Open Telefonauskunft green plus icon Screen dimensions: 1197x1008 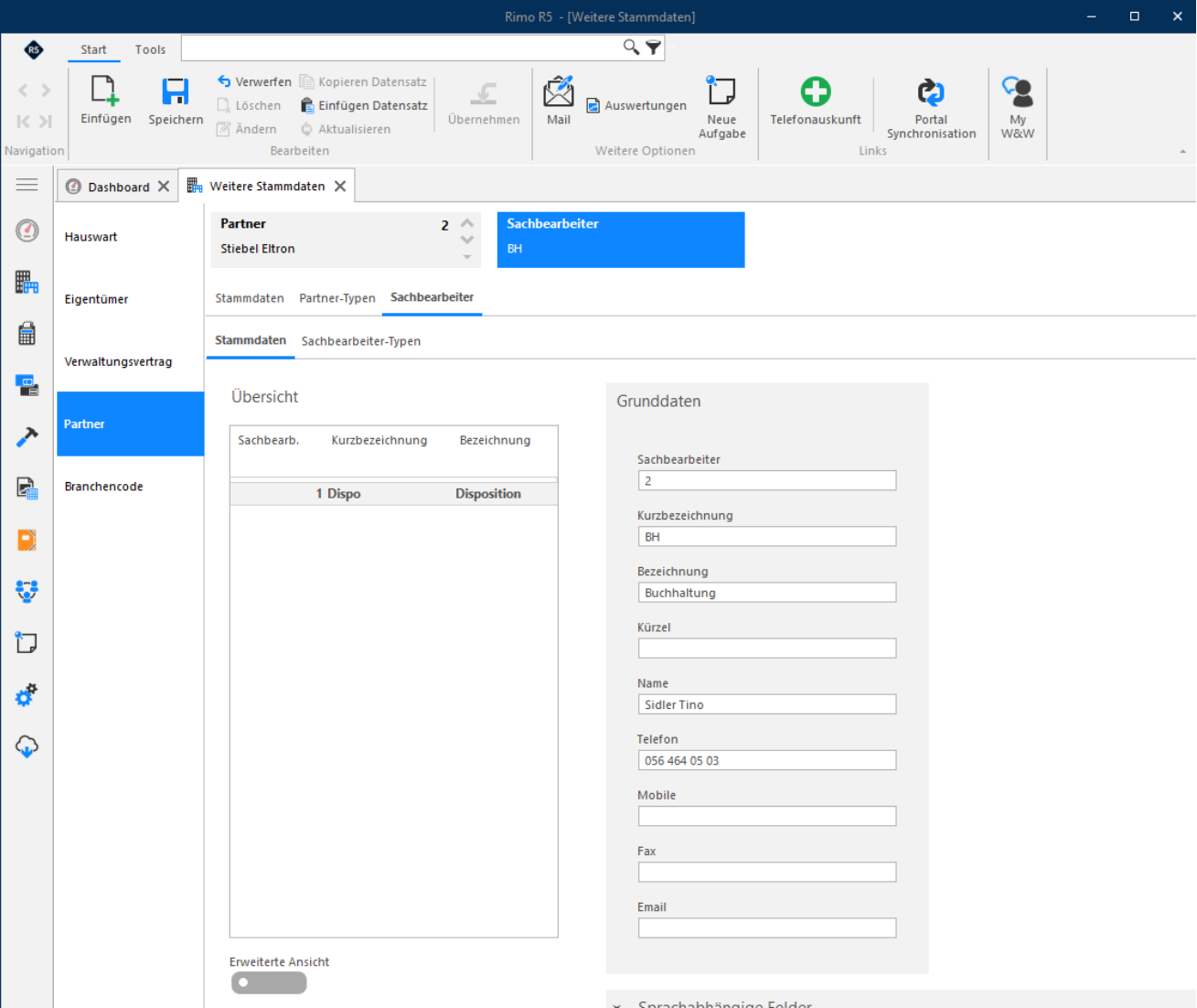816,91
